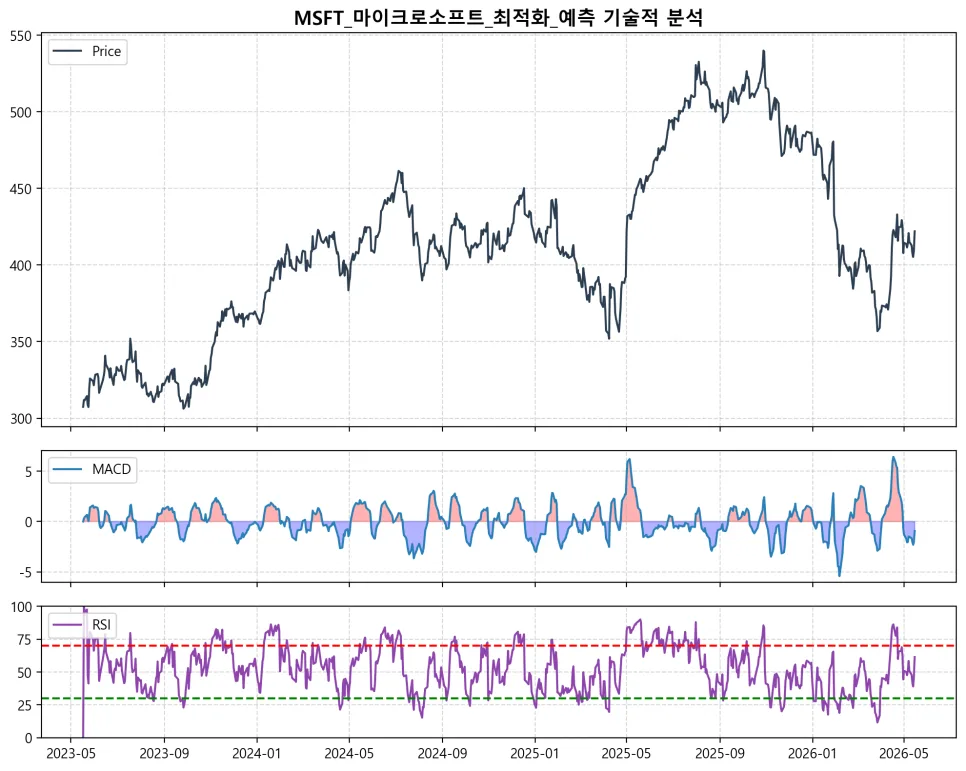This screenshot has width=966, height=771.
Task: Click the 75 label on RSI axis
Action: coord(25,640)
